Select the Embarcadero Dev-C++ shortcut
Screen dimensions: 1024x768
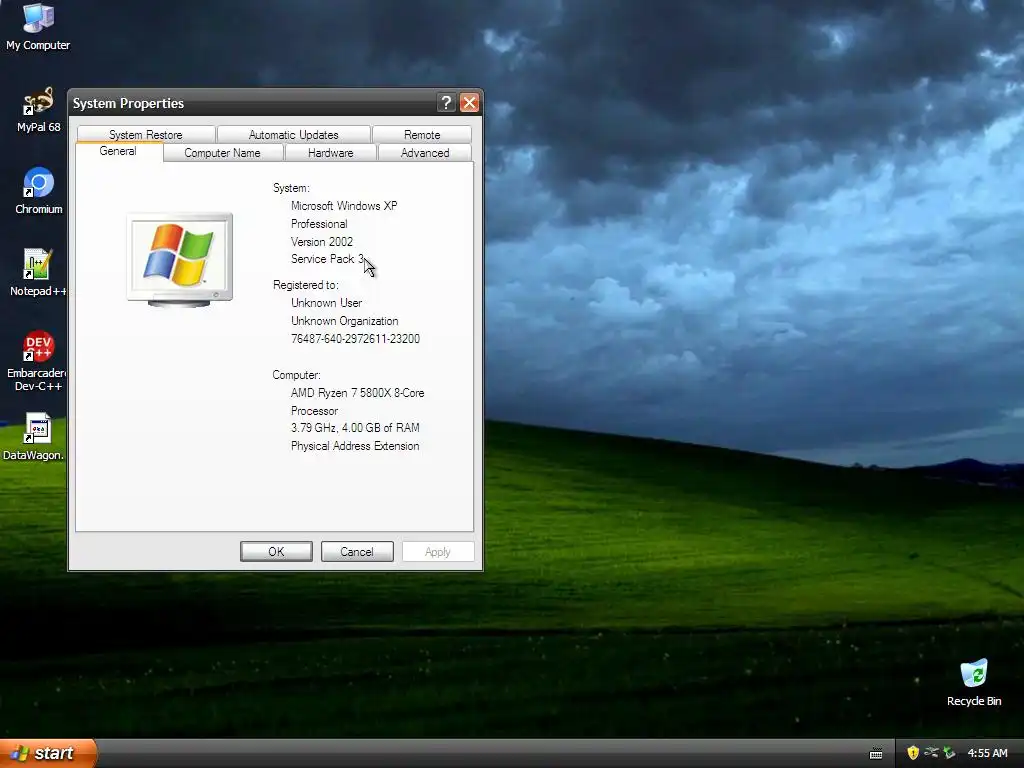37,360
